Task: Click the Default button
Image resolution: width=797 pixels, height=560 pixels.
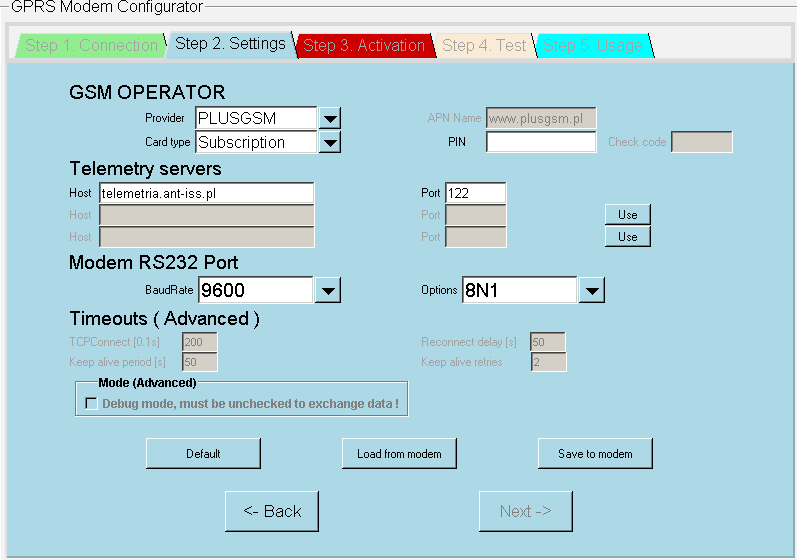Action: coord(203,453)
